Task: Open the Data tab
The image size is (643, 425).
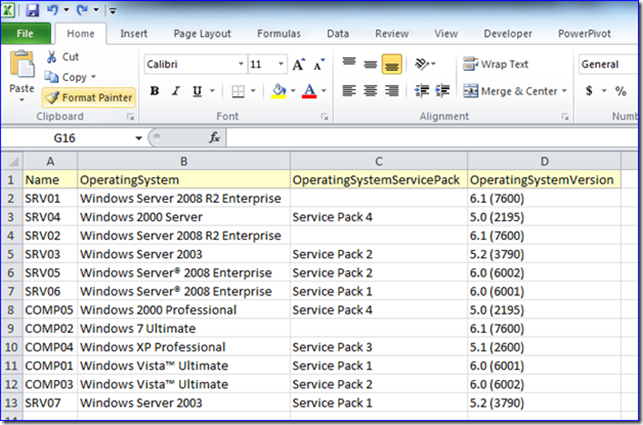Action: (x=338, y=34)
